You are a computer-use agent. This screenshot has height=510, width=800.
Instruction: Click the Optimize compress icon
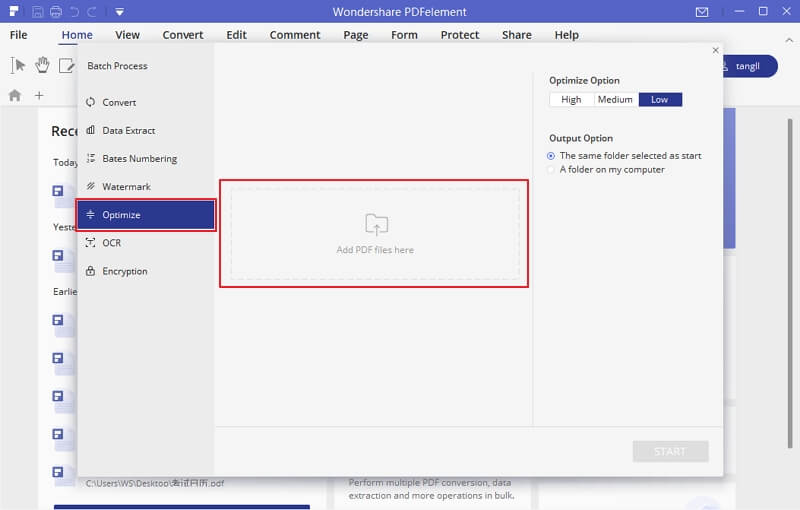click(90, 215)
